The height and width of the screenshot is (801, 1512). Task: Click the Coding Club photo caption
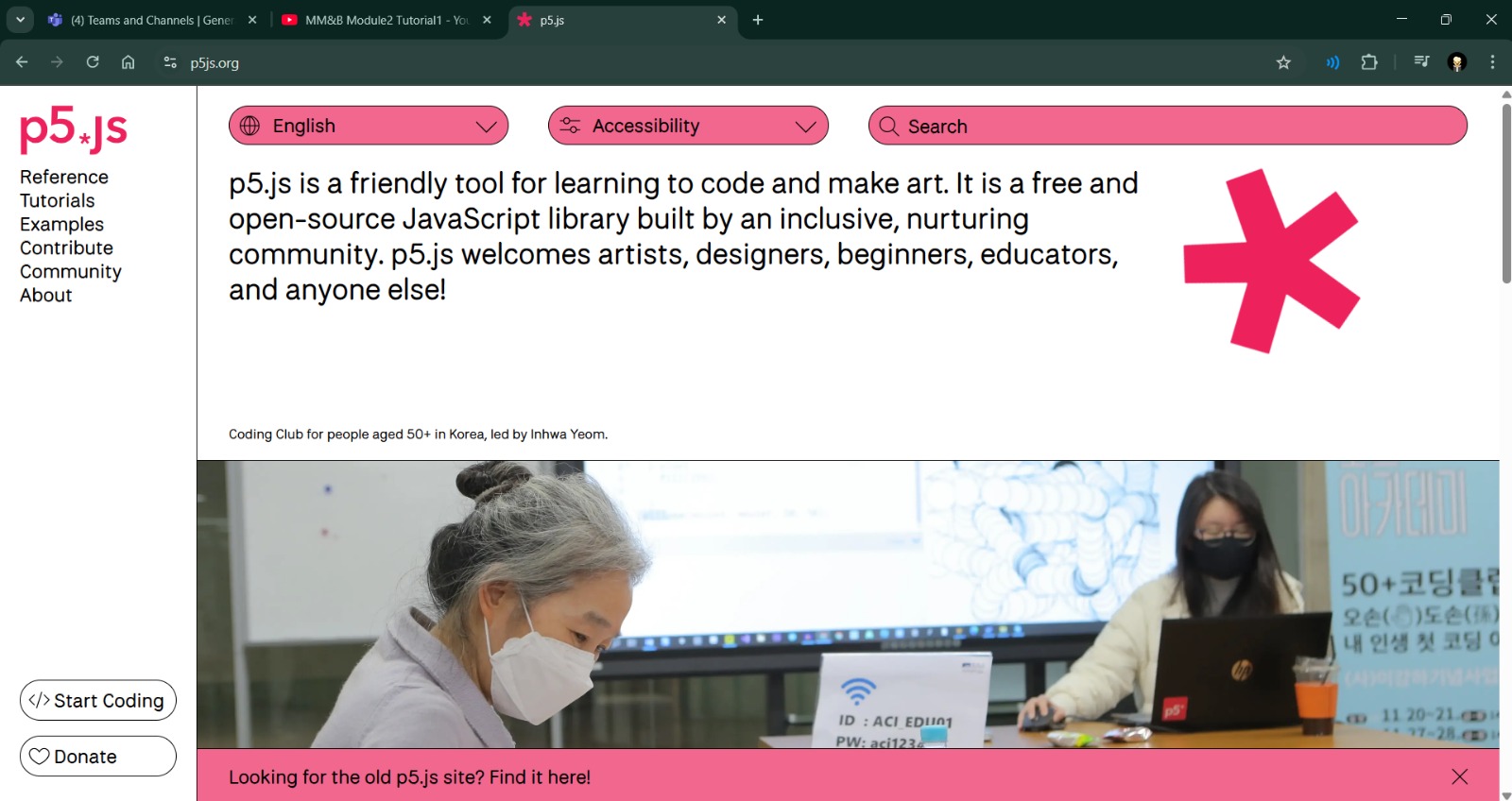pyautogui.click(x=418, y=435)
